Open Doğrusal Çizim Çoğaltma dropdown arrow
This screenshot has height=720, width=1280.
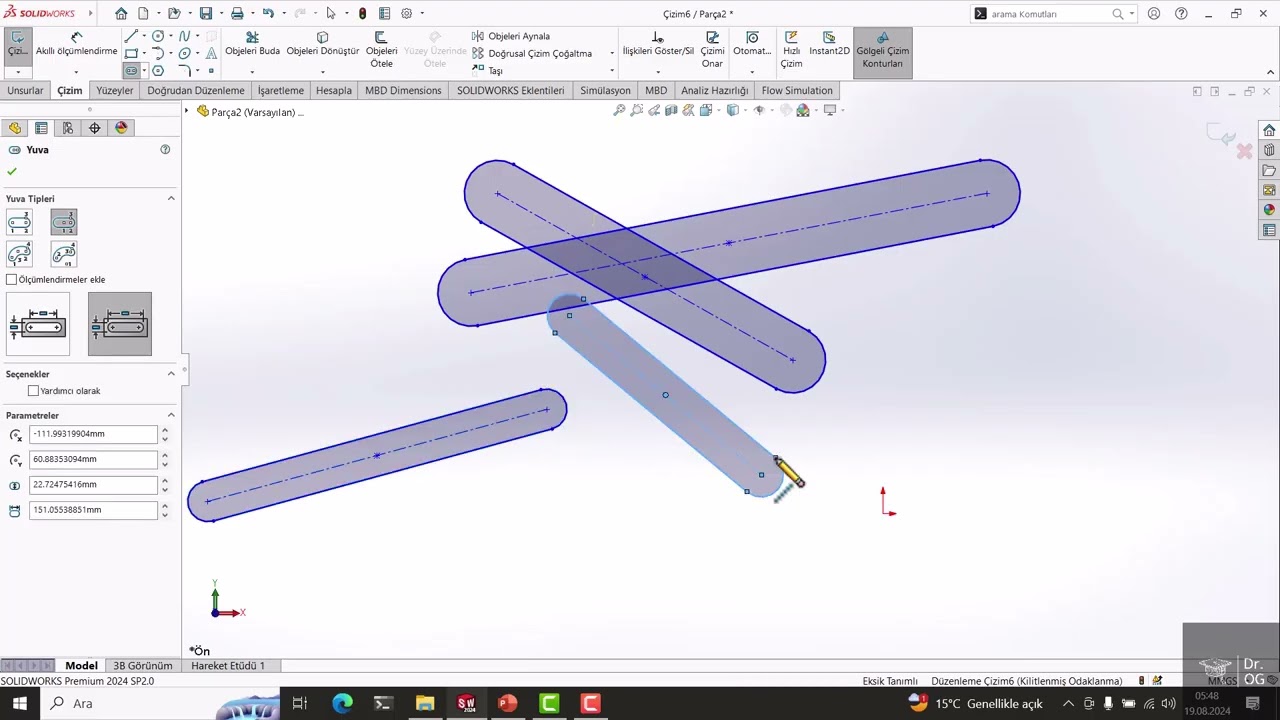click(612, 53)
